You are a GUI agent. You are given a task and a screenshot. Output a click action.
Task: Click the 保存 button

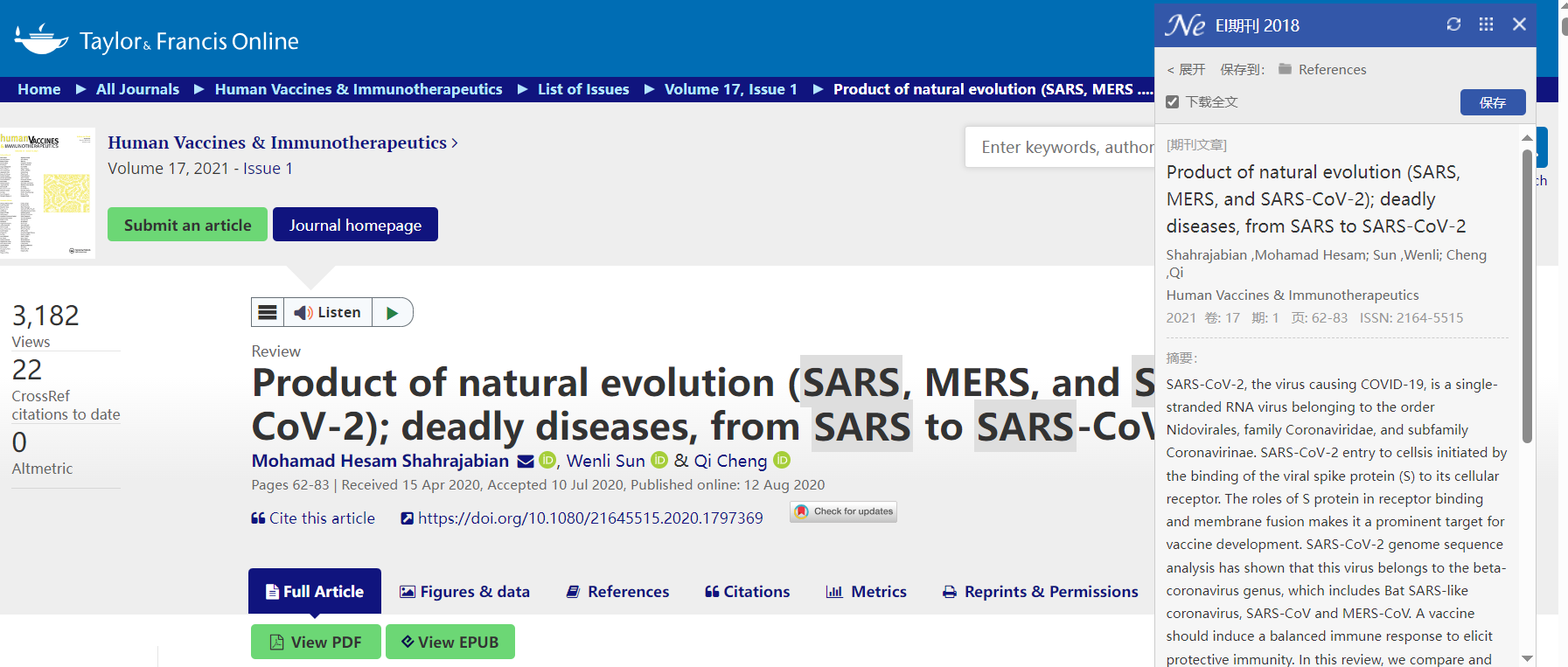[x=1493, y=102]
